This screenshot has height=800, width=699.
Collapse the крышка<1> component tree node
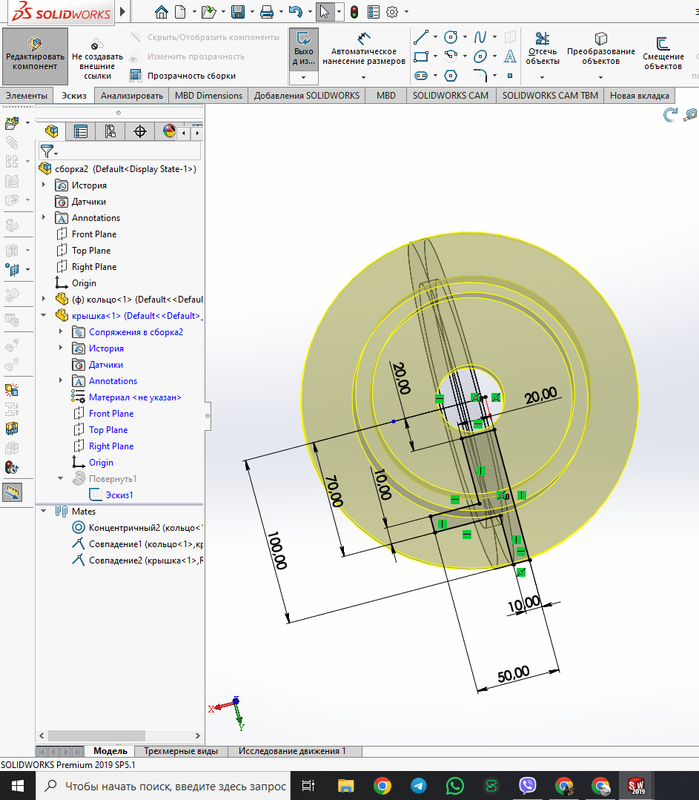[43, 316]
